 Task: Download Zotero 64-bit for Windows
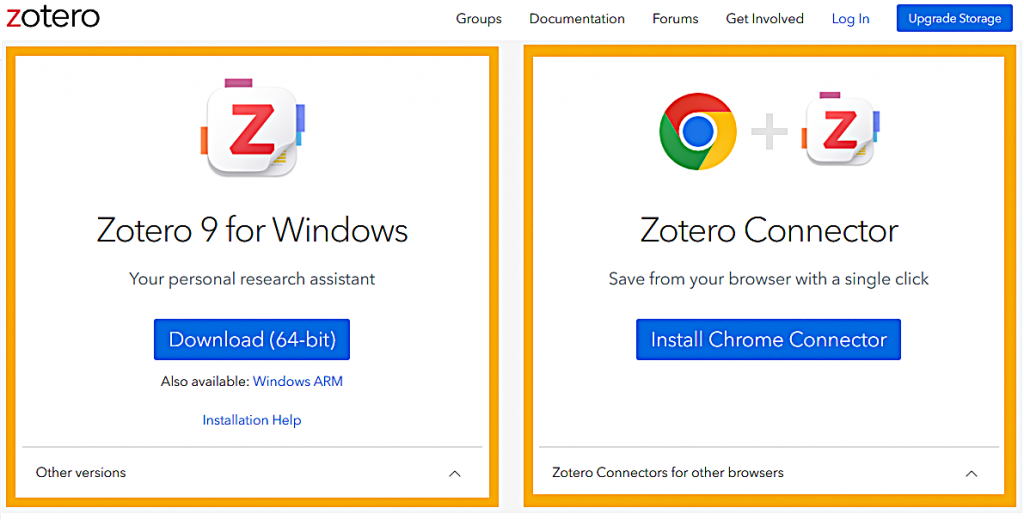[x=252, y=339]
